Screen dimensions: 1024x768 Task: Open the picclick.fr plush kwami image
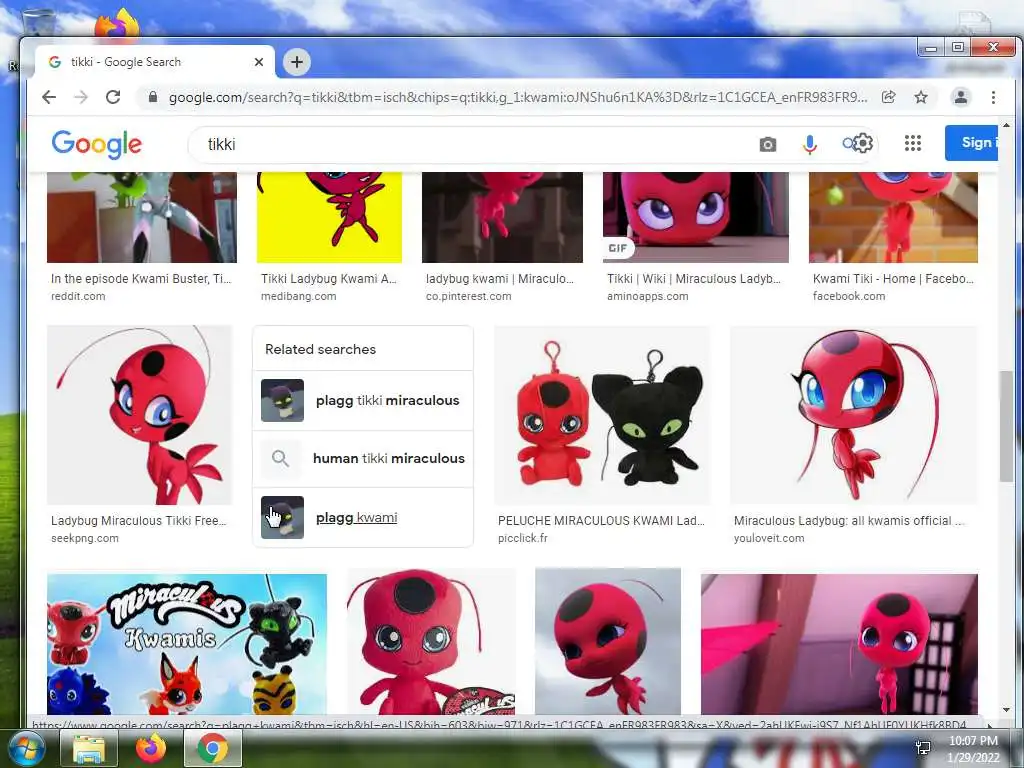click(601, 415)
